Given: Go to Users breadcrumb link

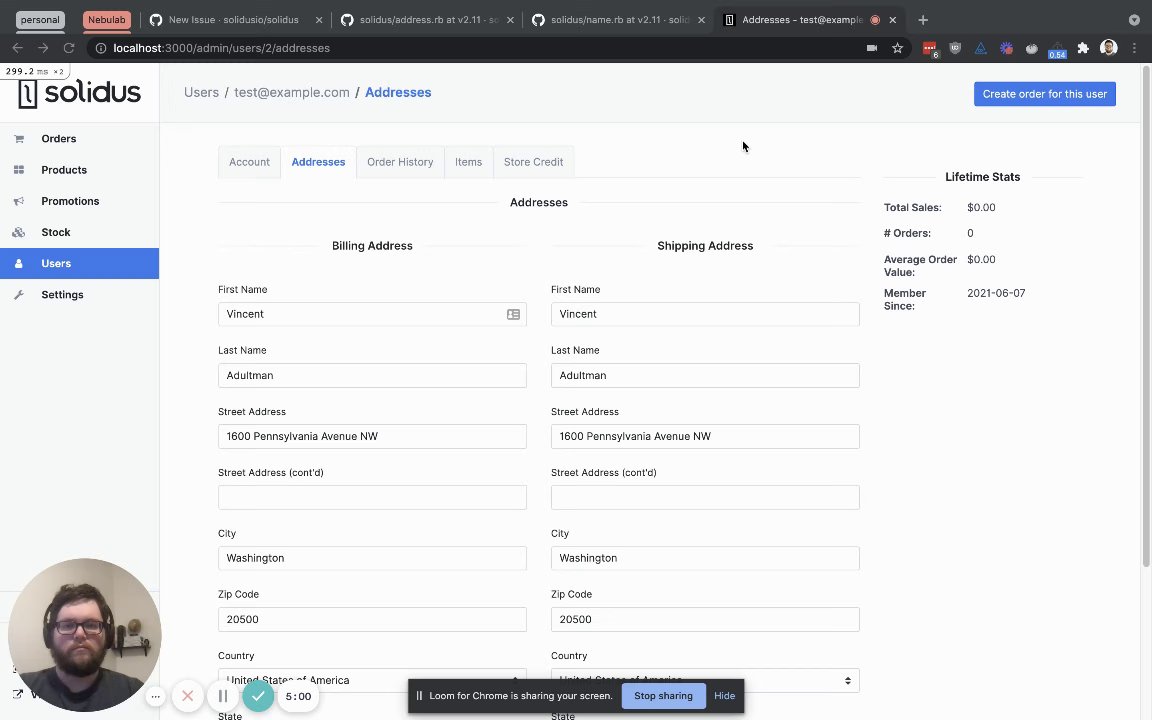Looking at the screenshot, I should [x=201, y=93].
